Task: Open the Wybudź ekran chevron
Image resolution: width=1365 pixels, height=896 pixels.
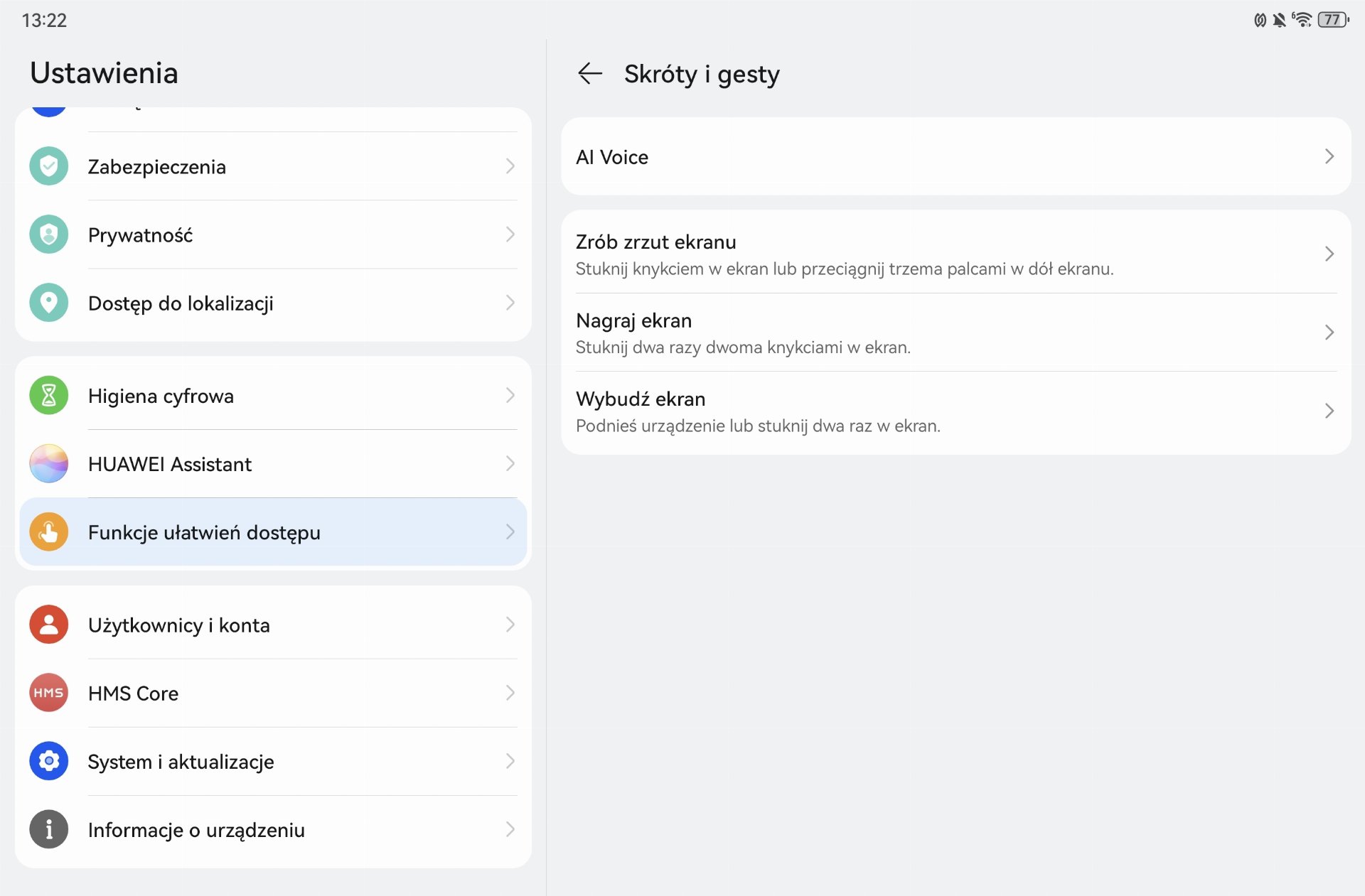Action: click(1329, 410)
